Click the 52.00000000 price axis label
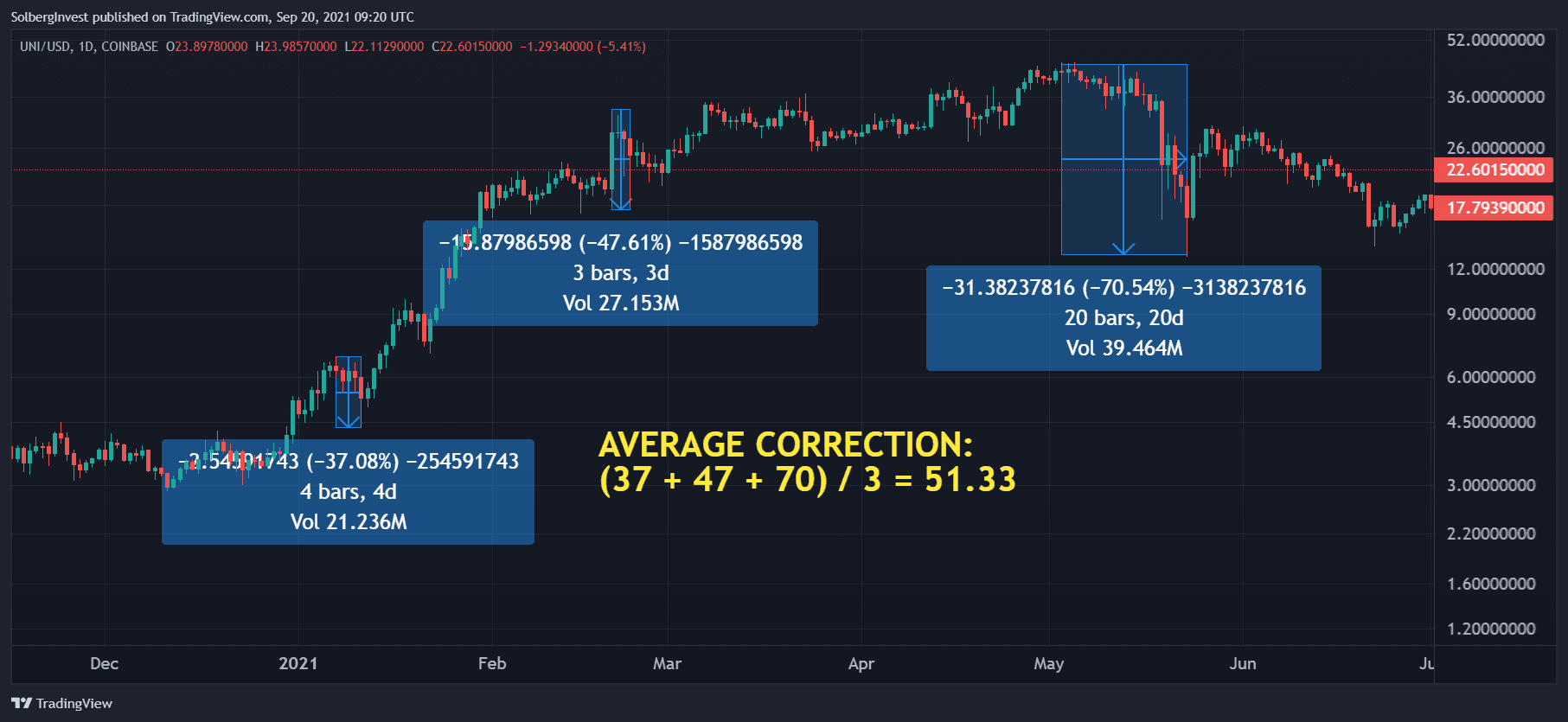This screenshot has height=722, width=1568. [1496, 40]
